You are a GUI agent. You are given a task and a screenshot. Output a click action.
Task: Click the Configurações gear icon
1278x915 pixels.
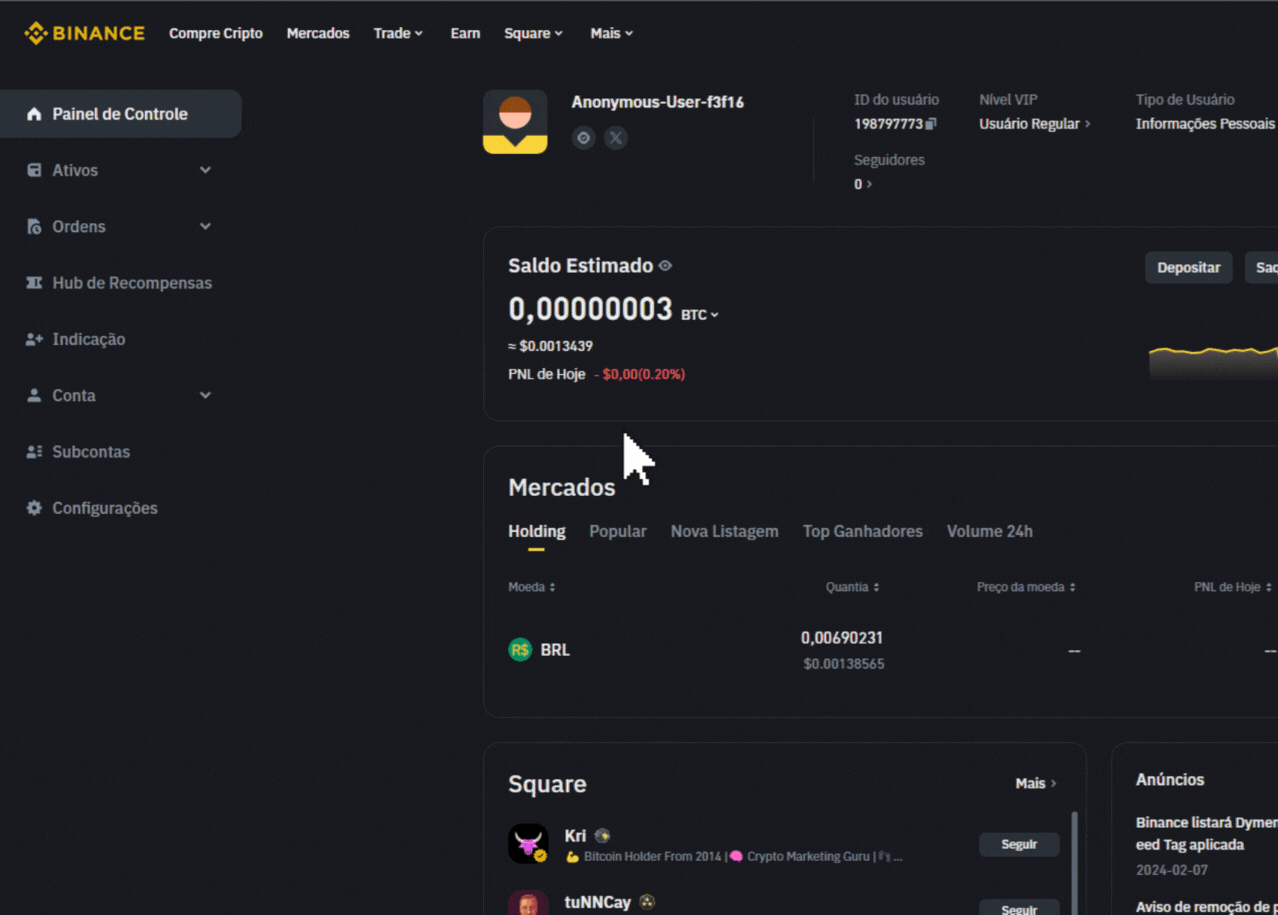(34, 508)
